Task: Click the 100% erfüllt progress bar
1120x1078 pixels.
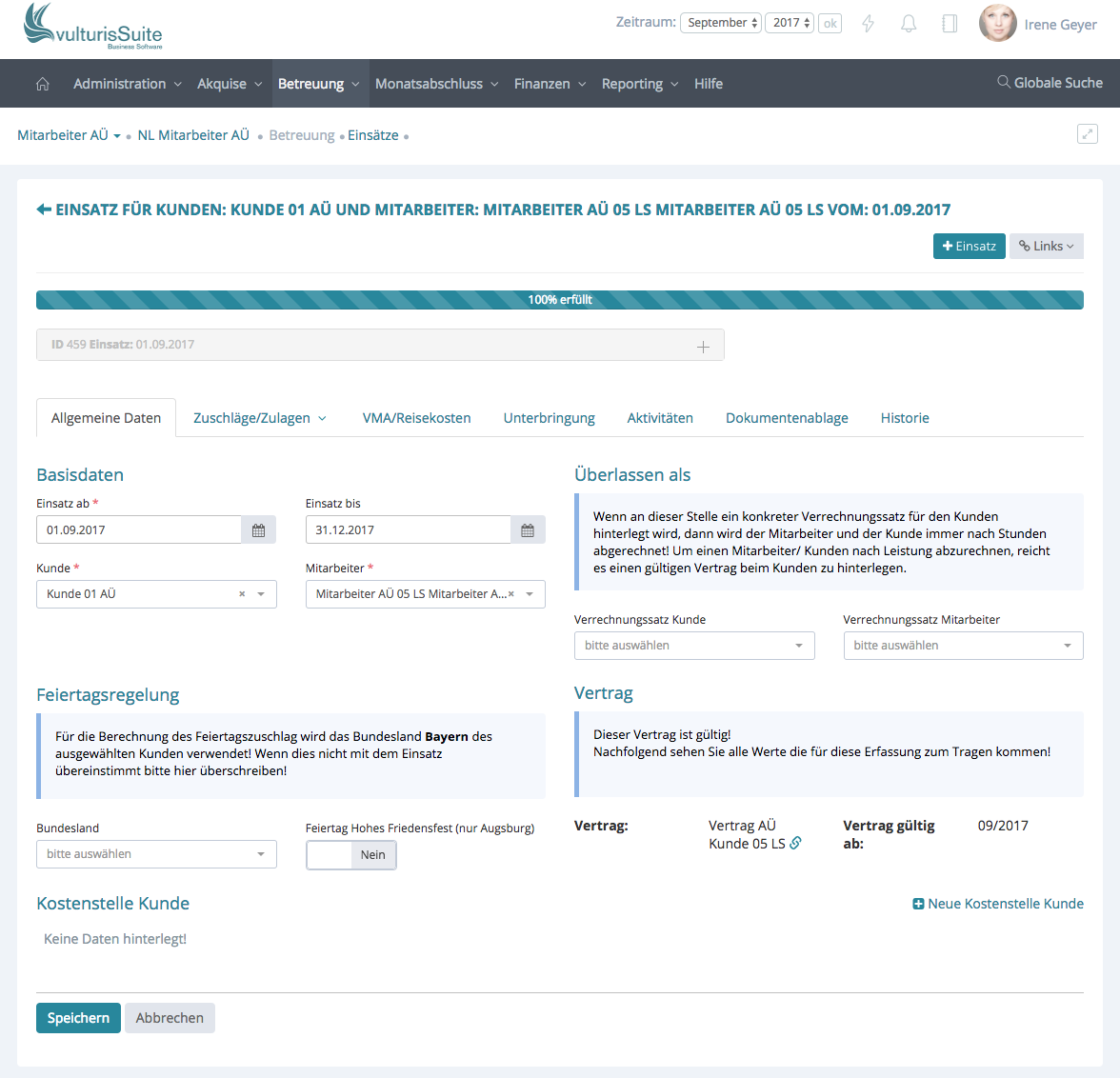Action: point(560,300)
